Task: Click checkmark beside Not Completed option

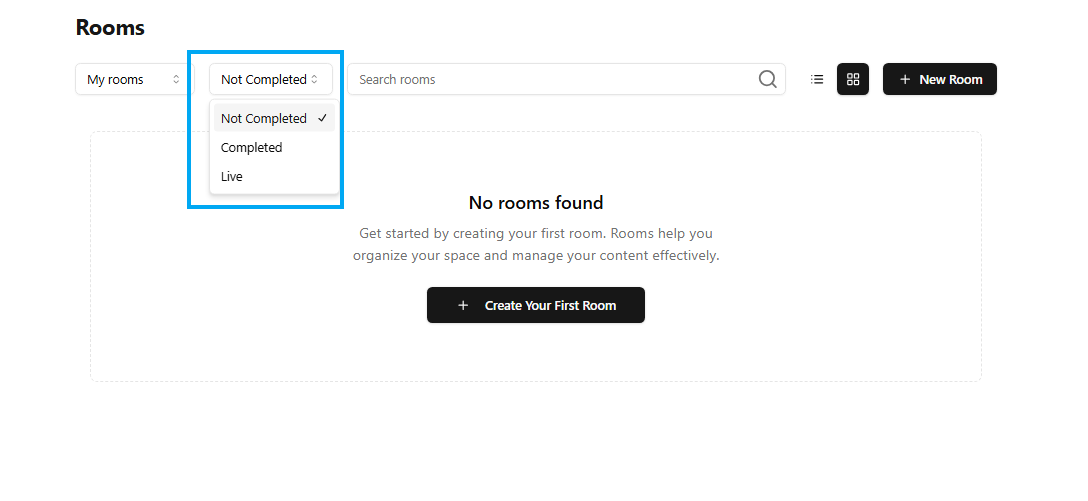Action: (x=322, y=118)
